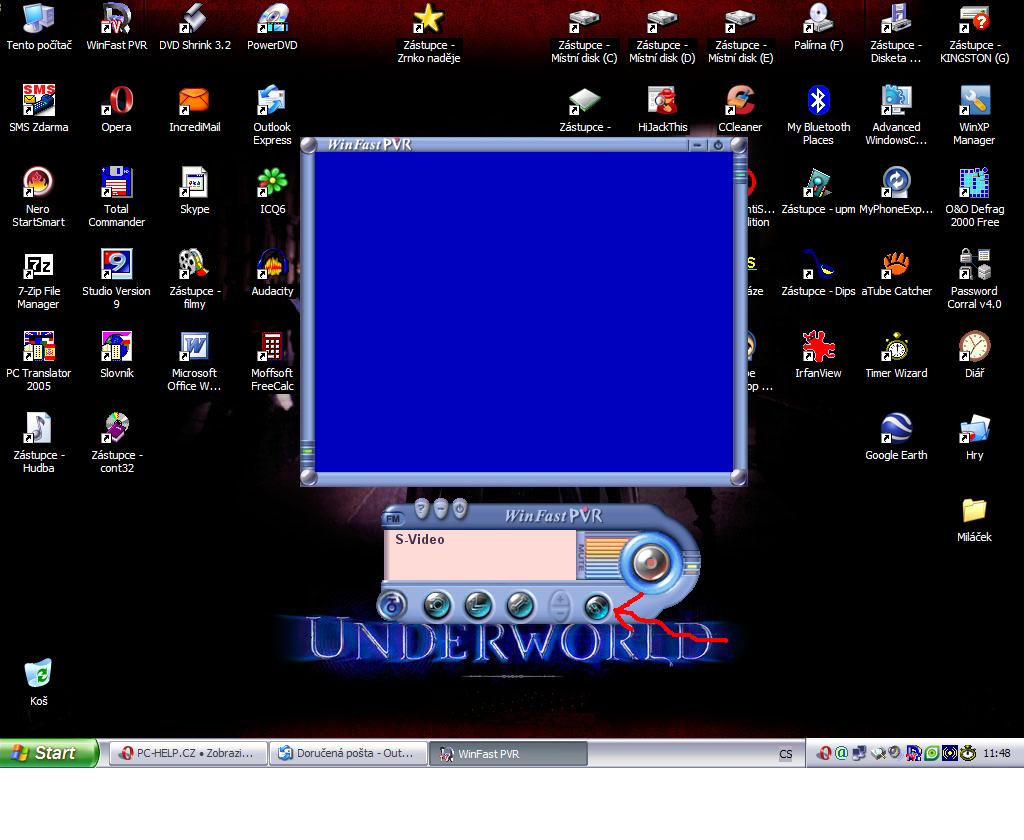
Task: Switch to FM radio mode
Action: click(393, 518)
